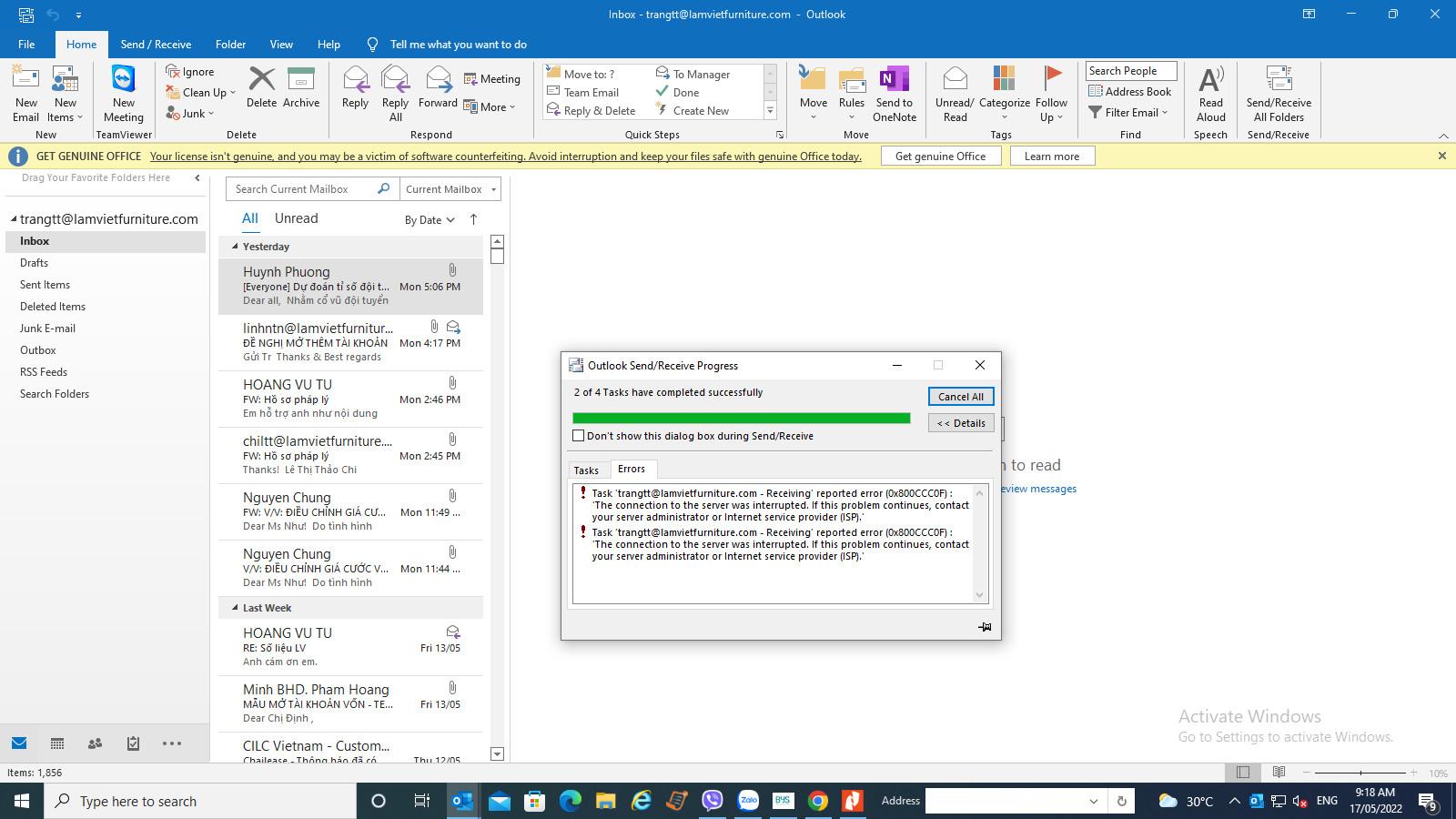Screen dimensions: 1456x819
Task: Click the search magnifier icon
Action: (x=383, y=188)
